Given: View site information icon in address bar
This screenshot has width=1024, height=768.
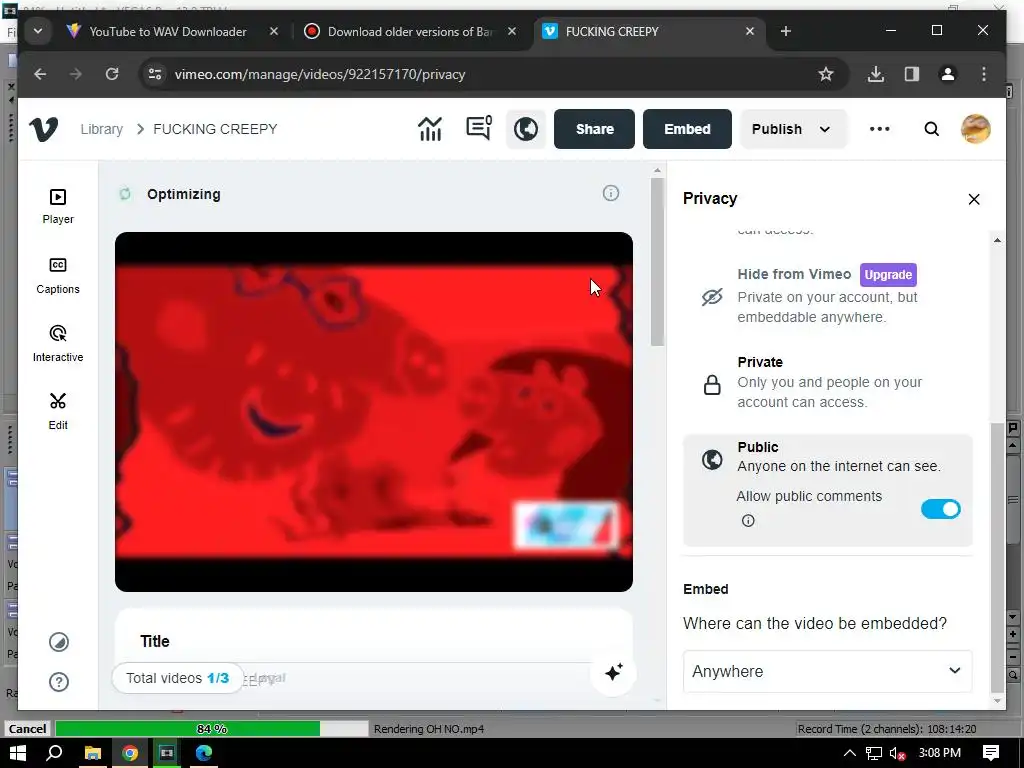Looking at the screenshot, I should pyautogui.click(x=155, y=74).
